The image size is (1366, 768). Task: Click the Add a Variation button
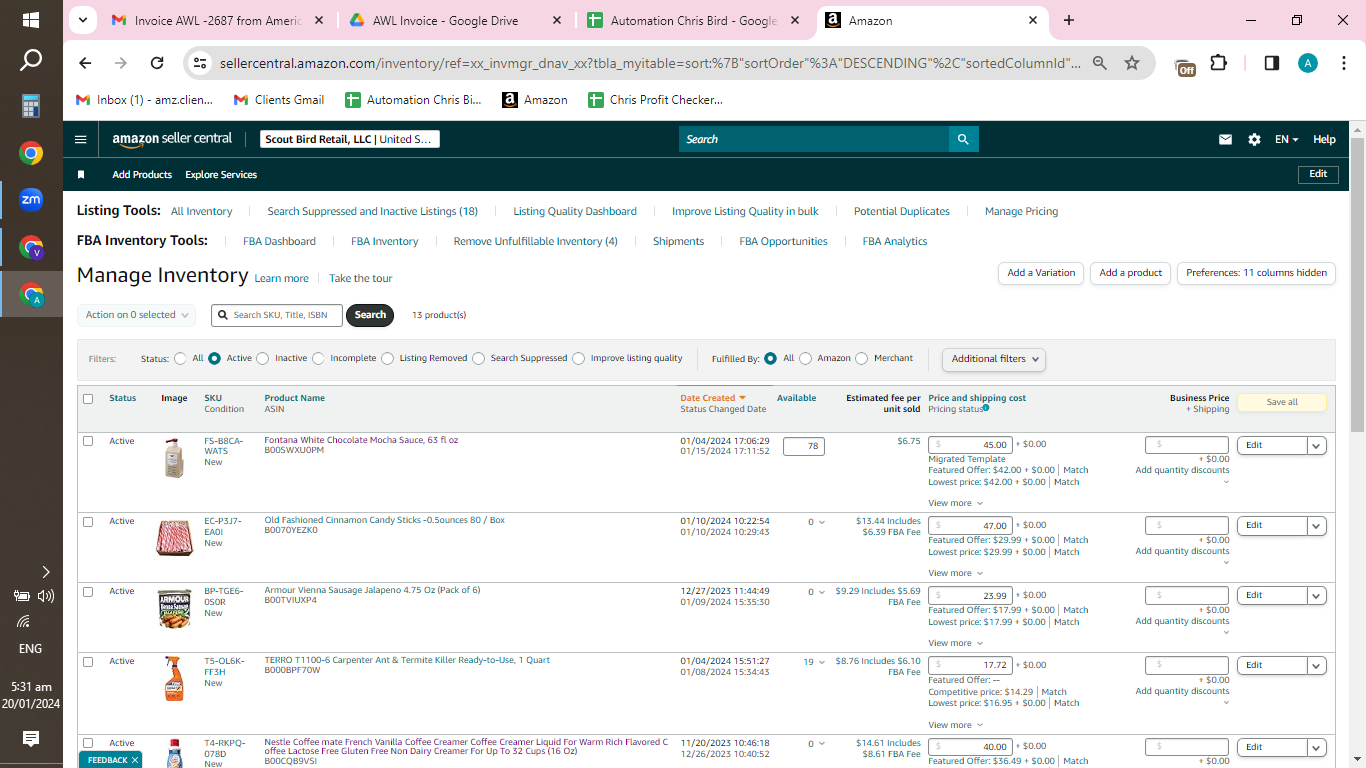pos(1041,273)
